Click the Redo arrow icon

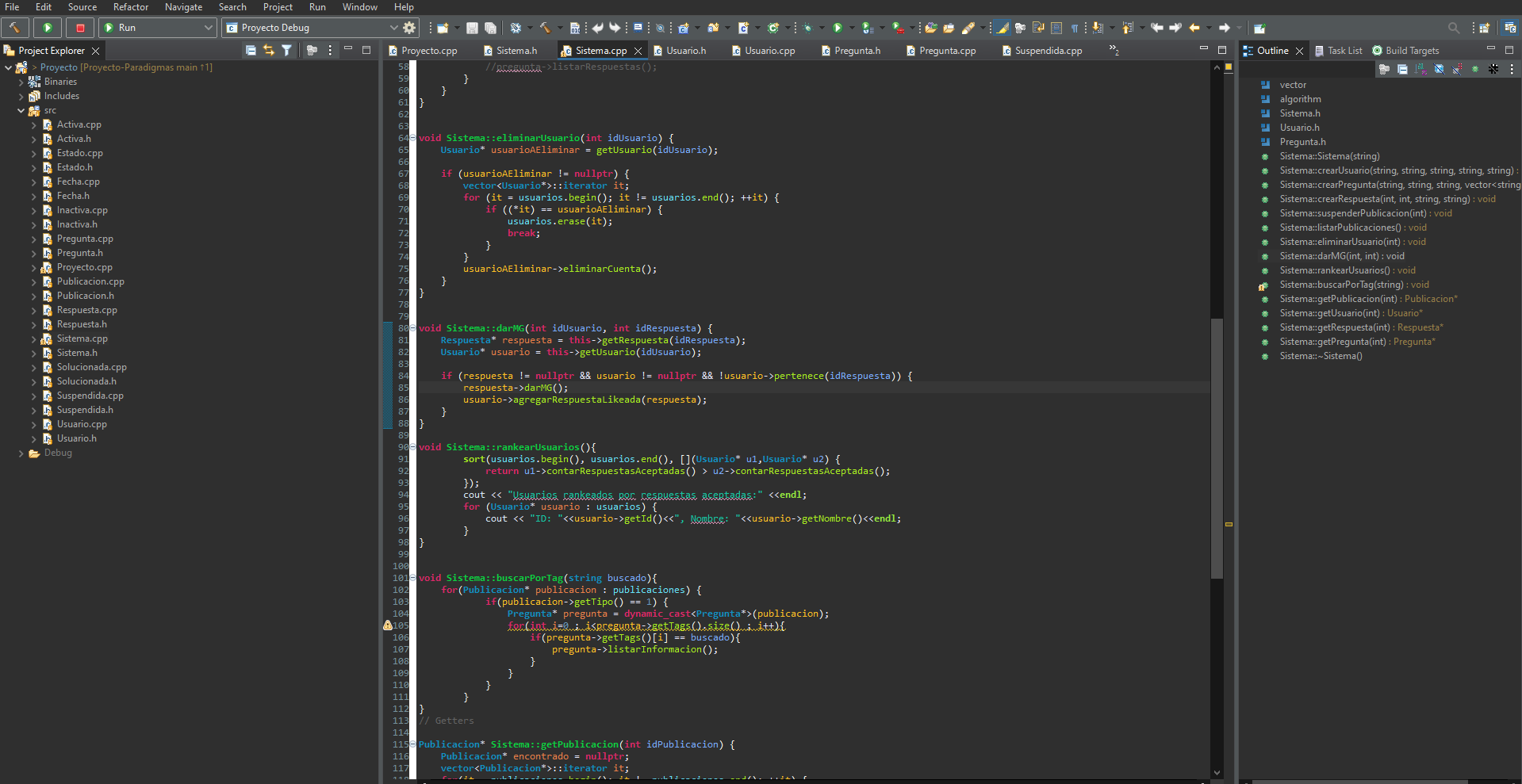[x=615, y=28]
